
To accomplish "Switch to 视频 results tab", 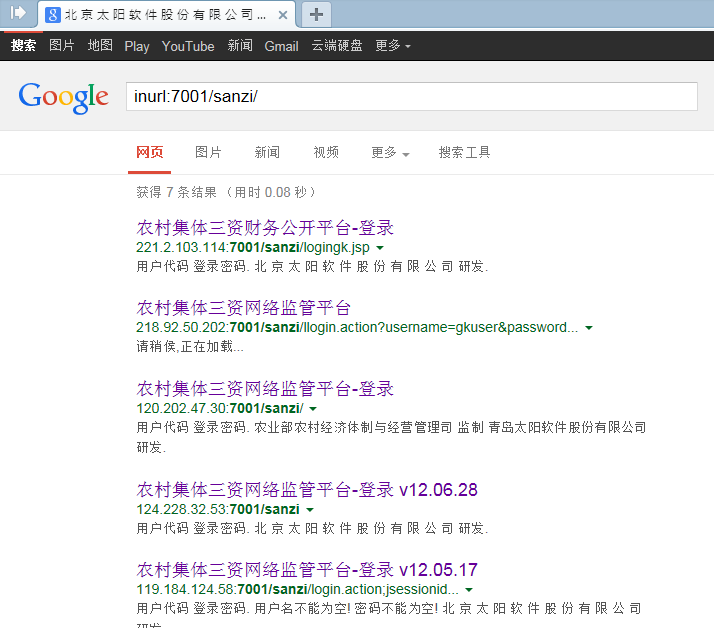I will 326,152.
